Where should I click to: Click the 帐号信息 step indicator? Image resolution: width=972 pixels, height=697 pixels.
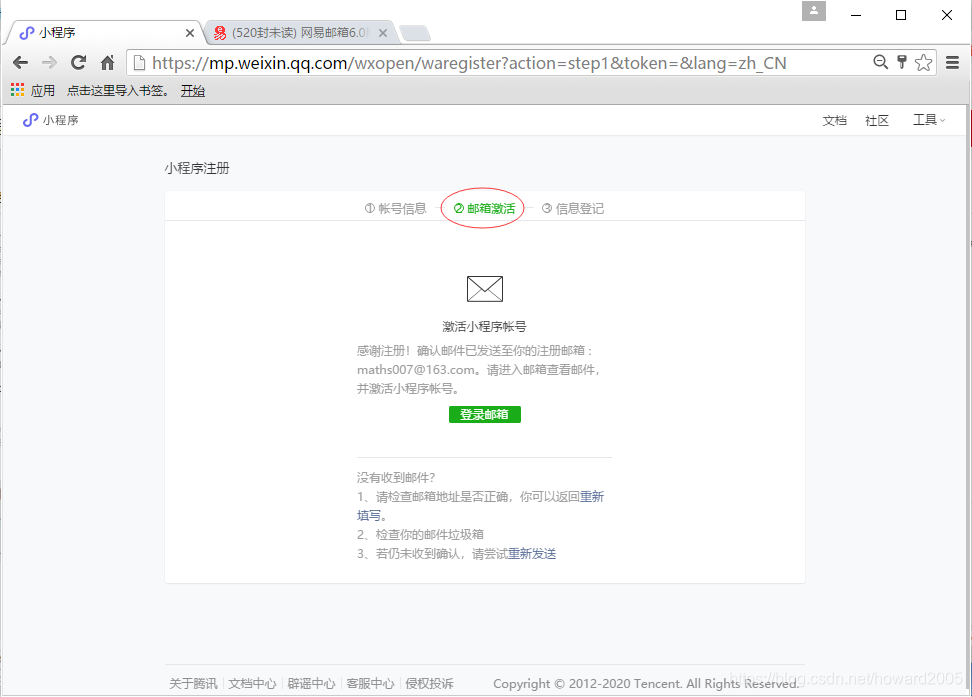click(x=395, y=208)
